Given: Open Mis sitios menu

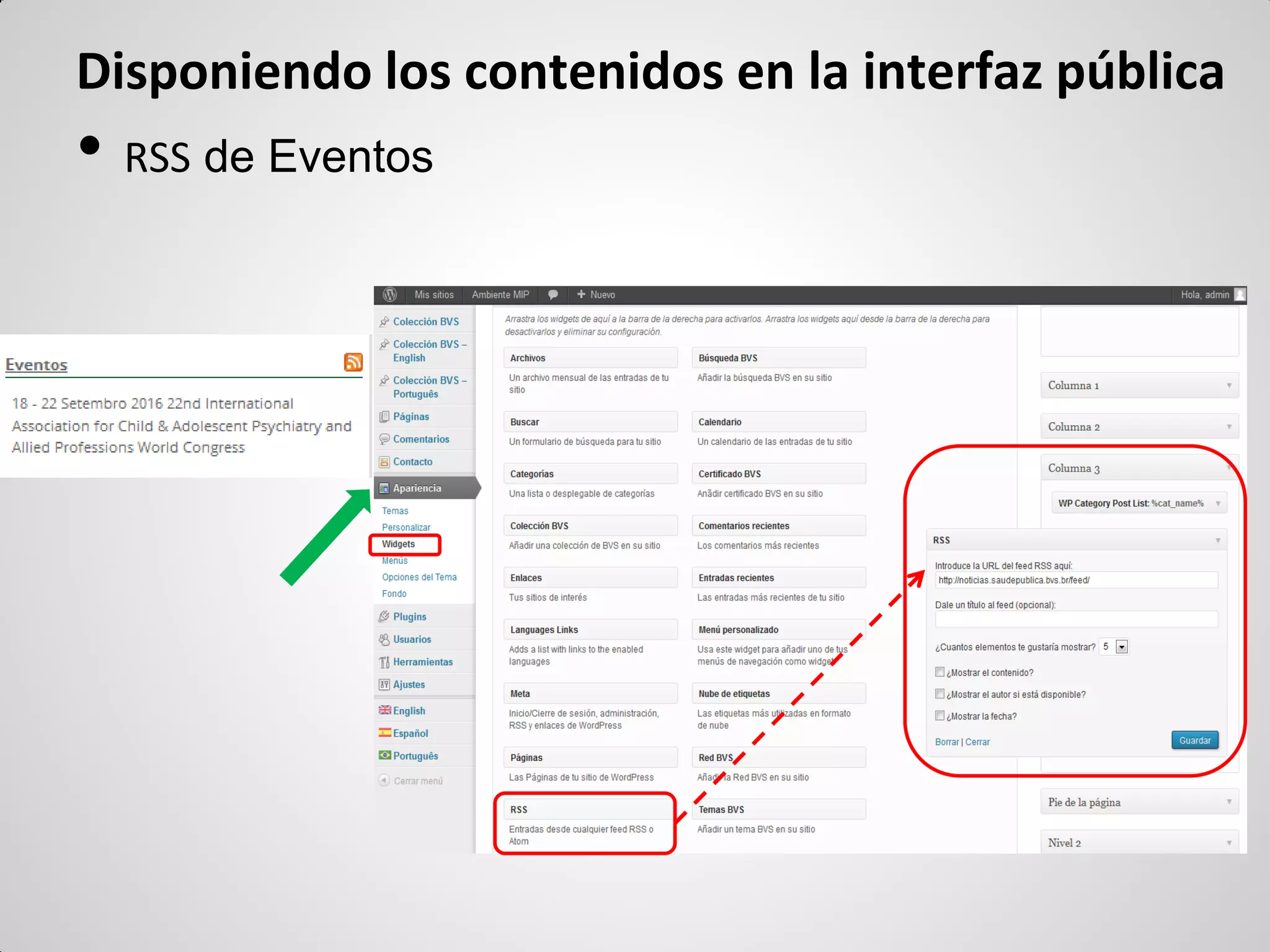Looking at the screenshot, I should (x=434, y=295).
